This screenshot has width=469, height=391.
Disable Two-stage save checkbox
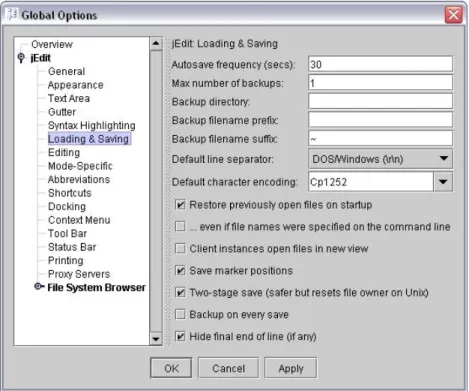[x=180, y=293]
